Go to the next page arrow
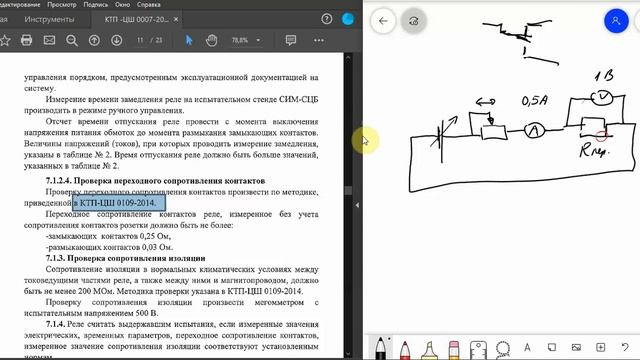This screenshot has width=640, height=360. pyautogui.click(x=117, y=40)
